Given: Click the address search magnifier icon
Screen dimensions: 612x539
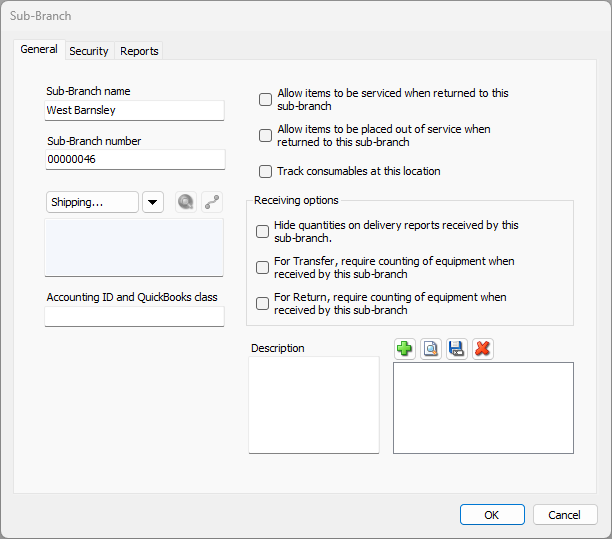Looking at the screenshot, I should (186, 202).
